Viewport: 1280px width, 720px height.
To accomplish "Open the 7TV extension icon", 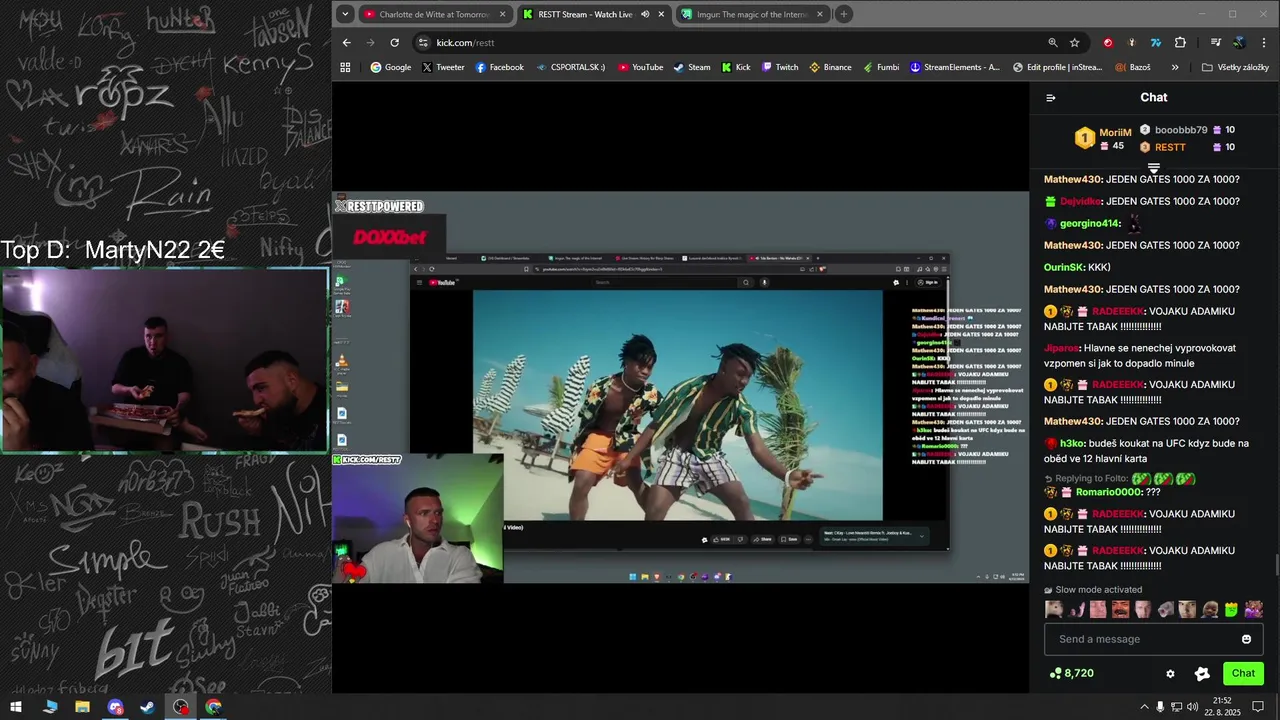I will 1155,43.
